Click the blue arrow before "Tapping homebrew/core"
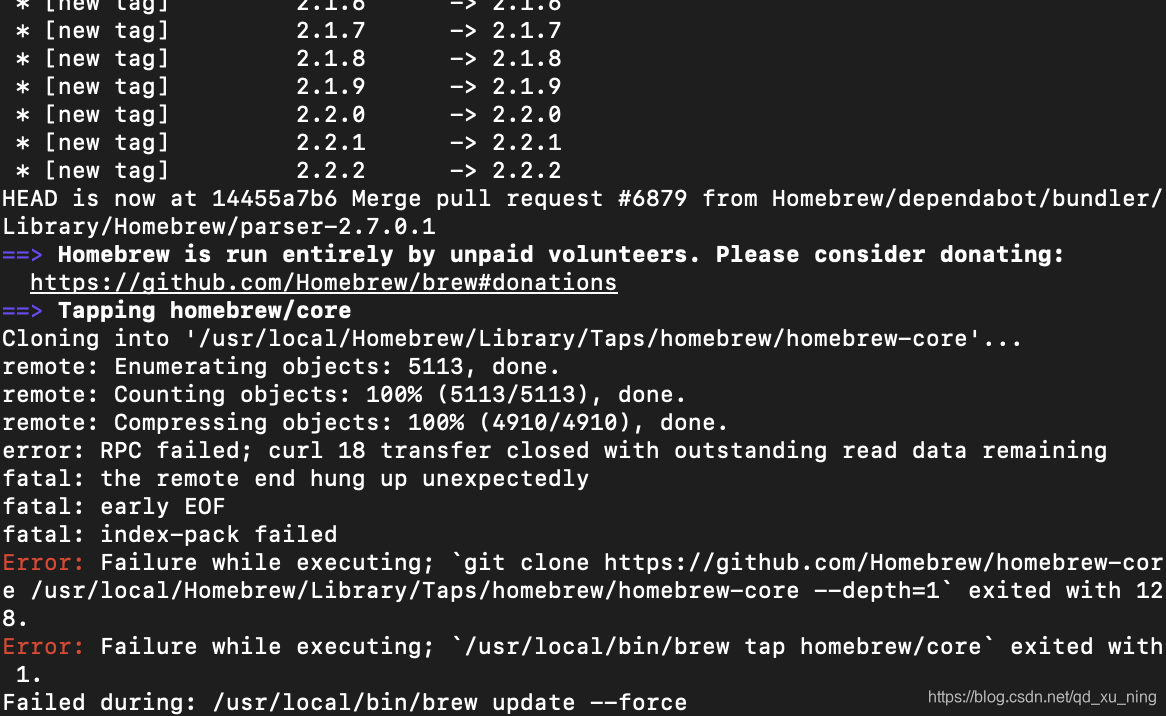Image resolution: width=1166 pixels, height=716 pixels. (x=22, y=311)
